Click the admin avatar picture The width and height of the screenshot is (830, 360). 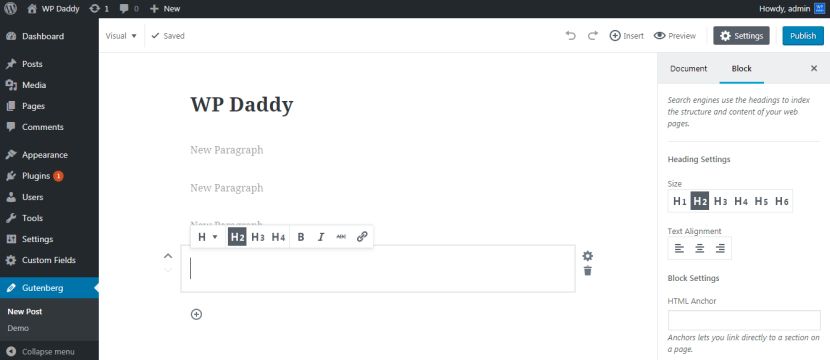(x=819, y=8)
